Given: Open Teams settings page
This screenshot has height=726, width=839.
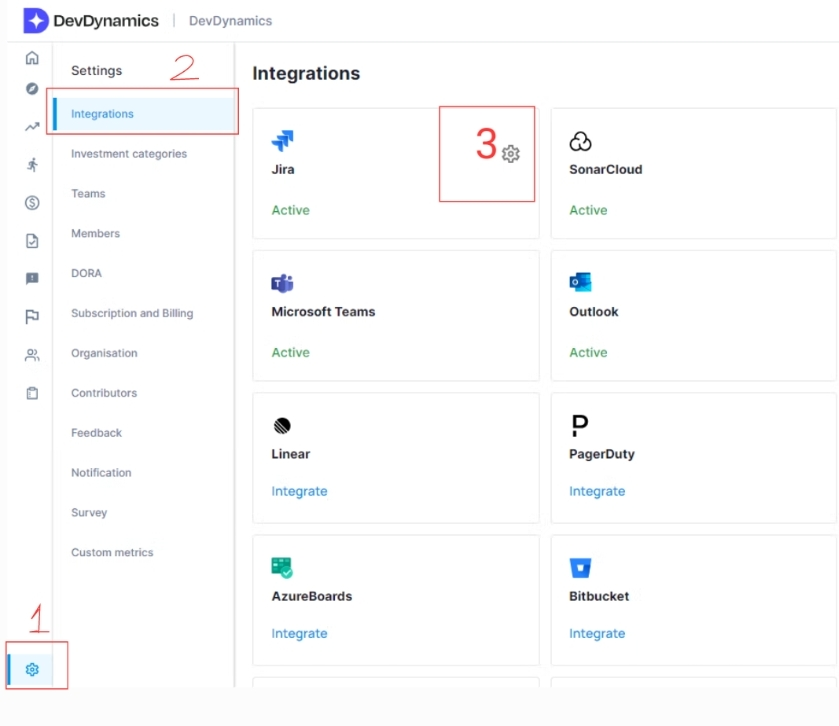Looking at the screenshot, I should tap(88, 194).
